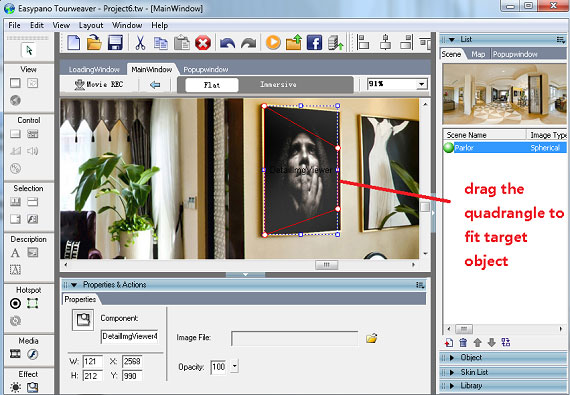Viewport: 570px width, 395px height.
Task: Open Properties panel options menu icon
Action: (420, 285)
